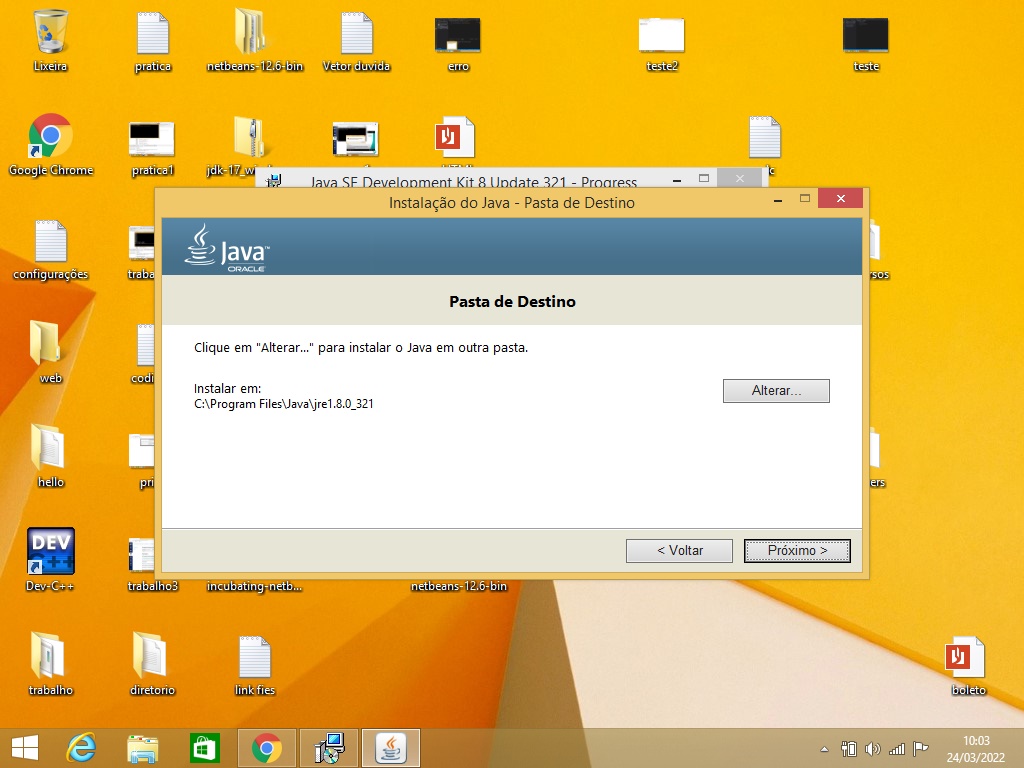Screen dimensions: 1024x768
Task: Select the netbeans-12.6-bin zipped folder at top
Action: pyautogui.click(x=255, y=40)
